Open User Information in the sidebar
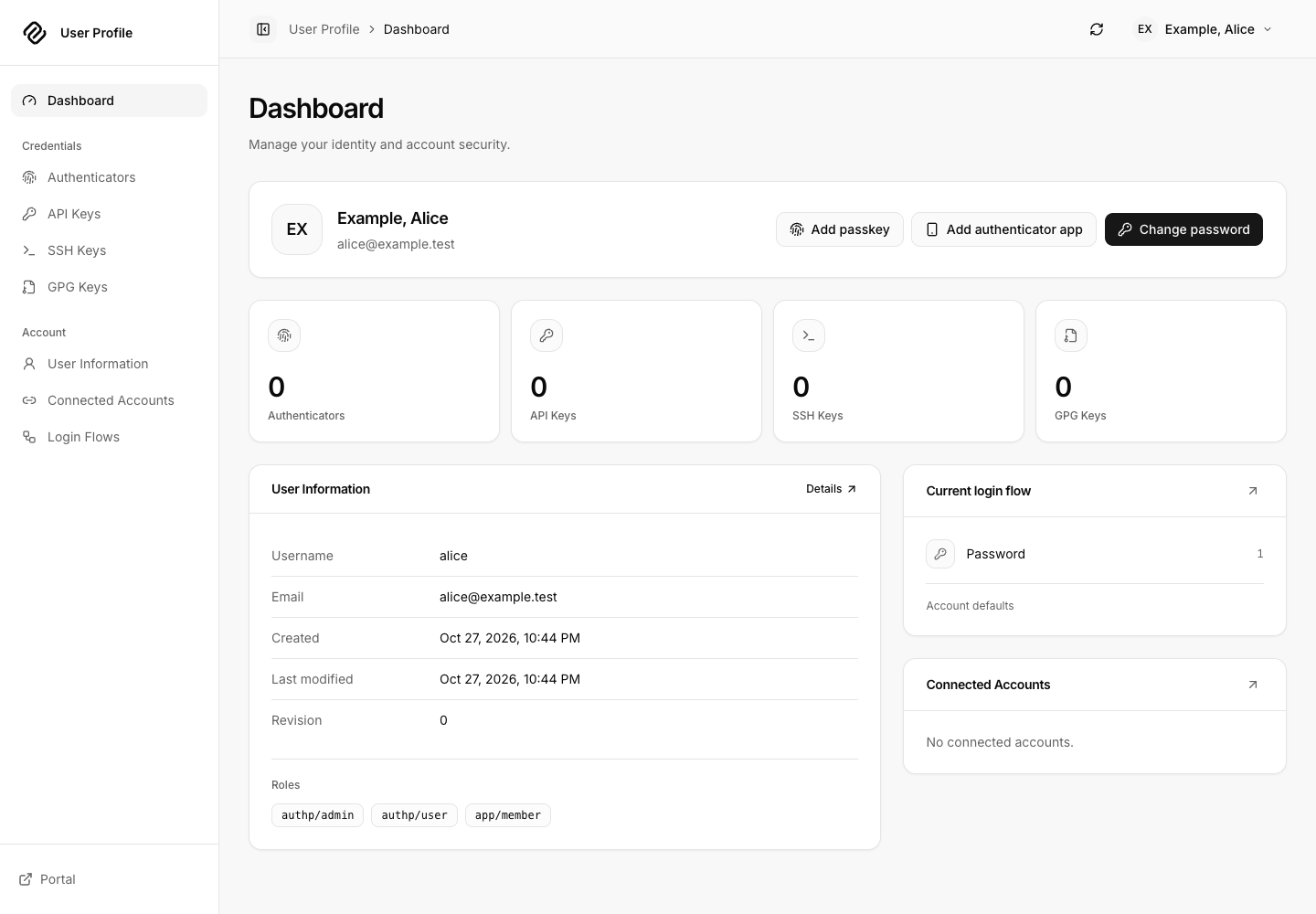Viewport: 1316px width, 914px height. coord(109,364)
